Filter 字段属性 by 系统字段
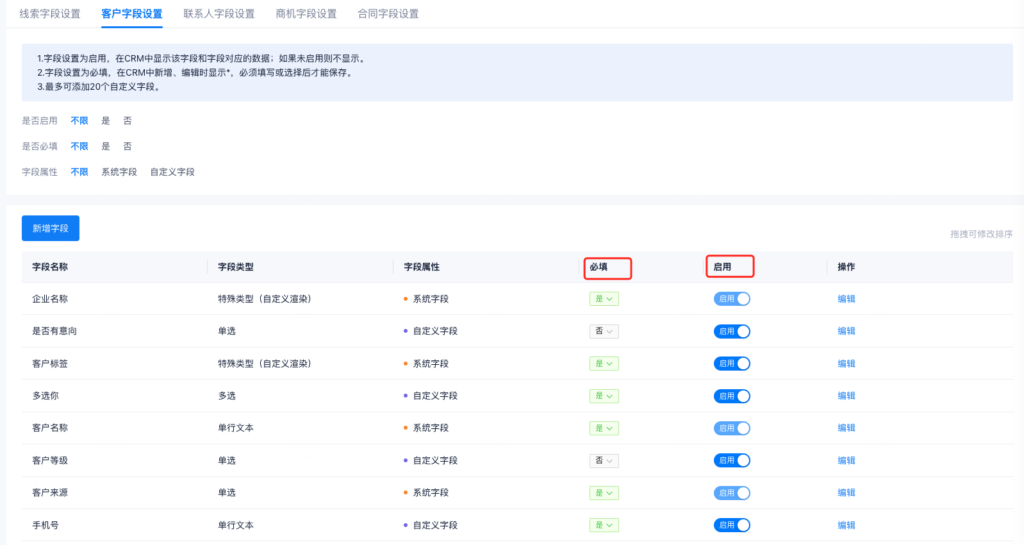 tap(119, 172)
